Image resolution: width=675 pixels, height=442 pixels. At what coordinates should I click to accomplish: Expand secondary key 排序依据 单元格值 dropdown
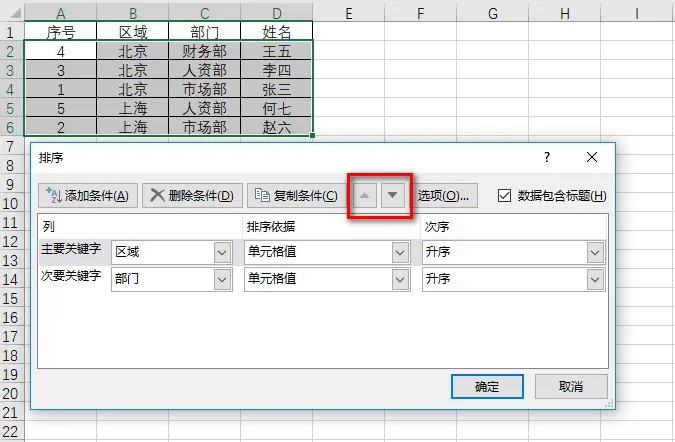point(400,279)
